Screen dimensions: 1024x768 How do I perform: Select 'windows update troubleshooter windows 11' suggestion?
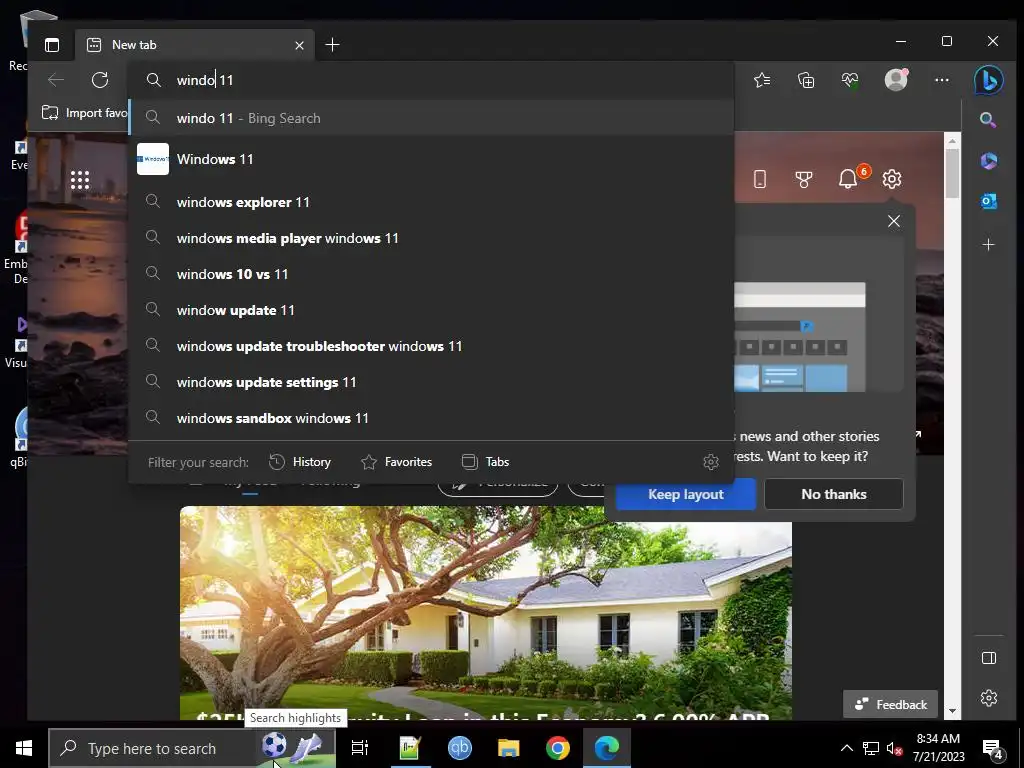431,345
